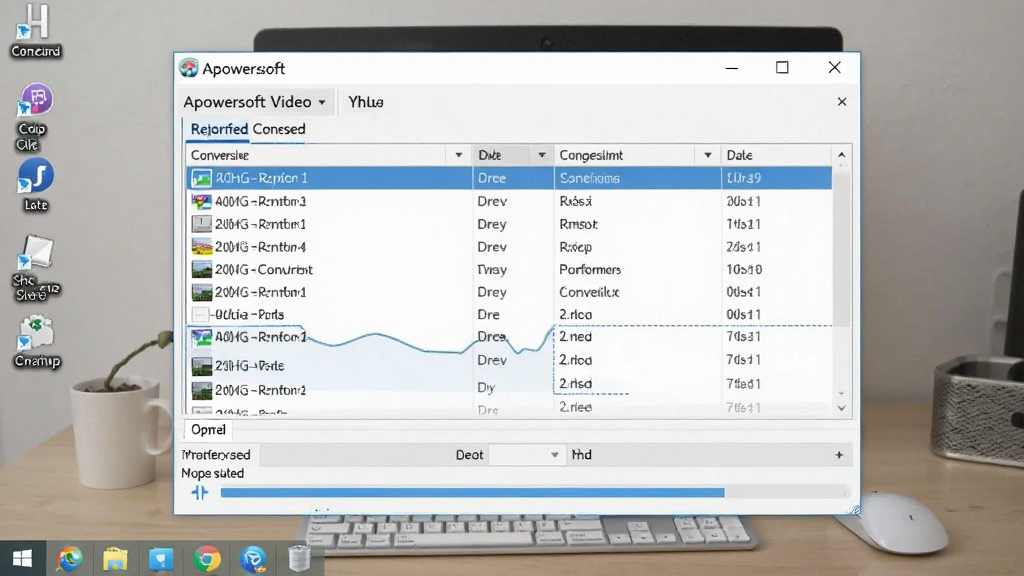Minimize the Apowersoft window
The height and width of the screenshot is (576, 1024).
coord(731,68)
